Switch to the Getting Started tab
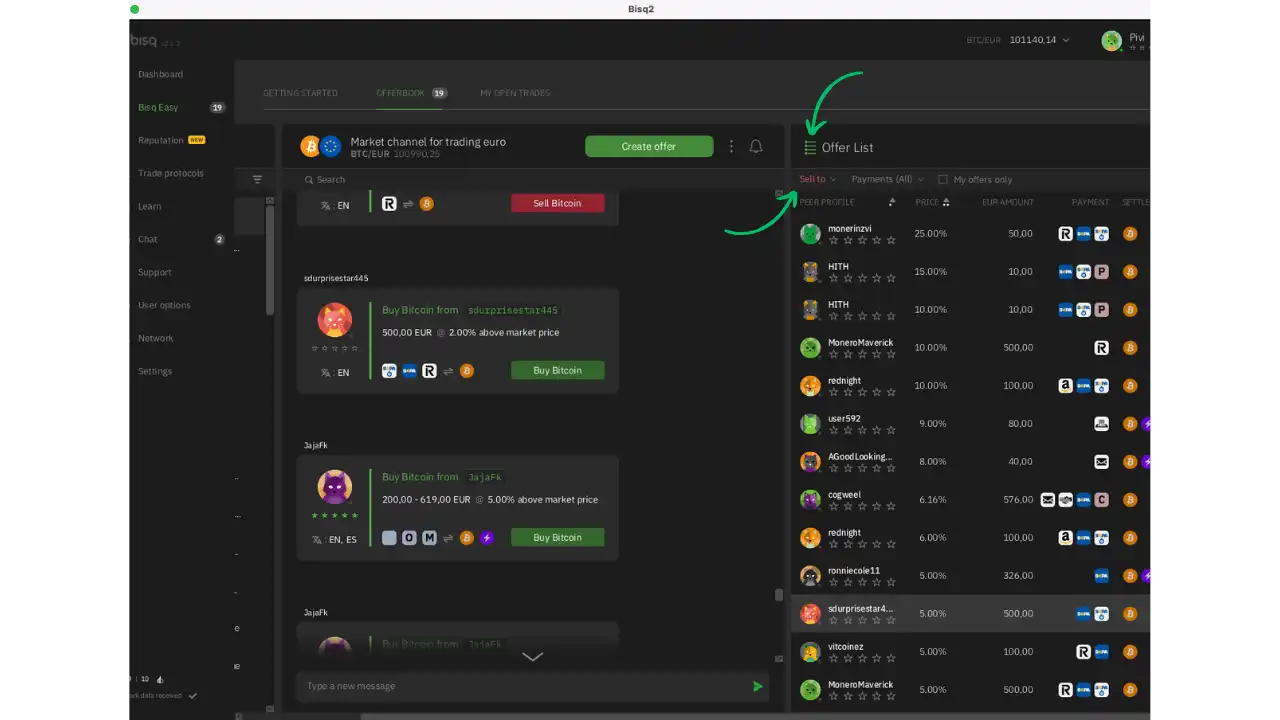 coord(300,93)
